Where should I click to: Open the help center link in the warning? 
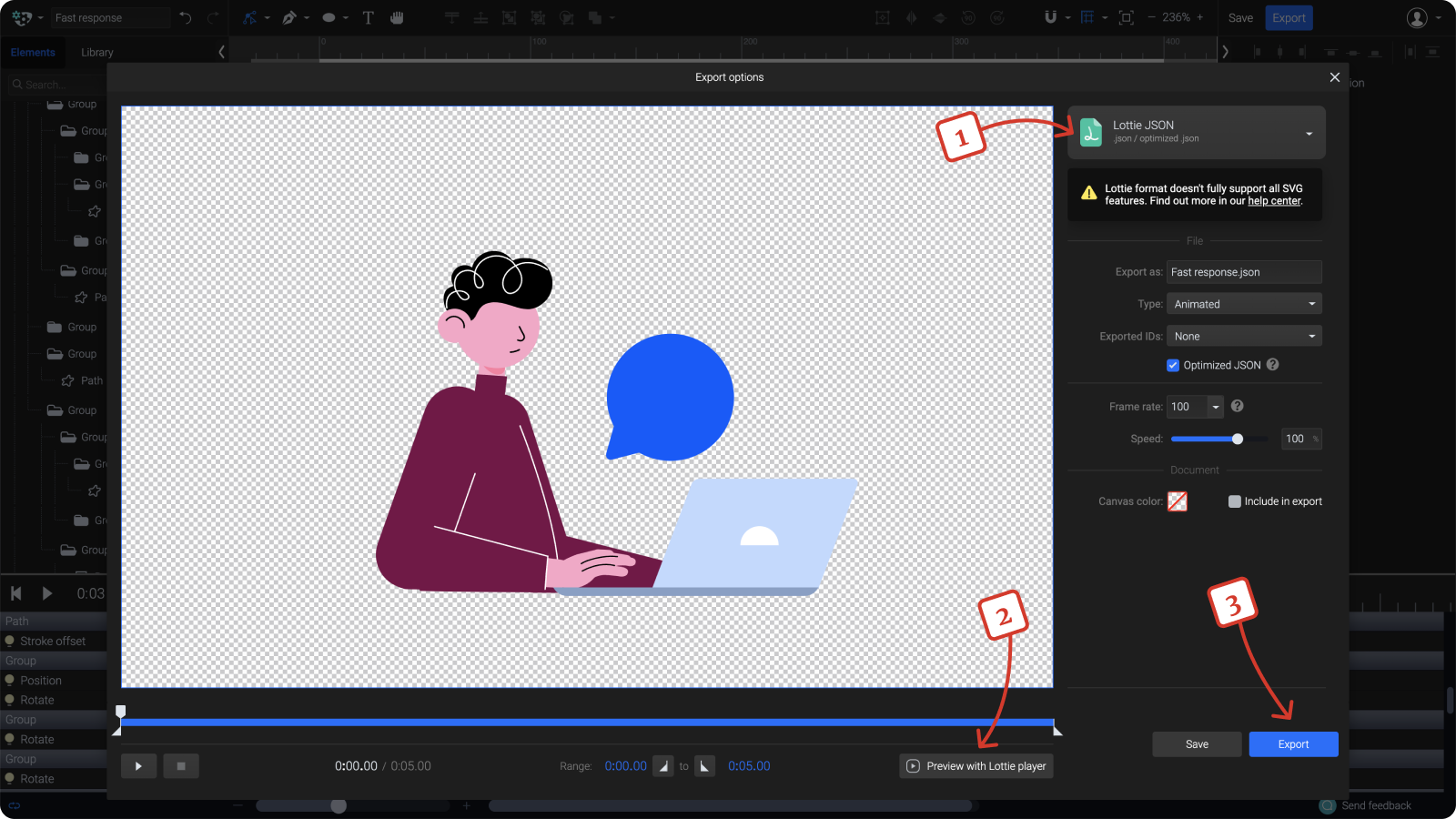[x=1274, y=201]
